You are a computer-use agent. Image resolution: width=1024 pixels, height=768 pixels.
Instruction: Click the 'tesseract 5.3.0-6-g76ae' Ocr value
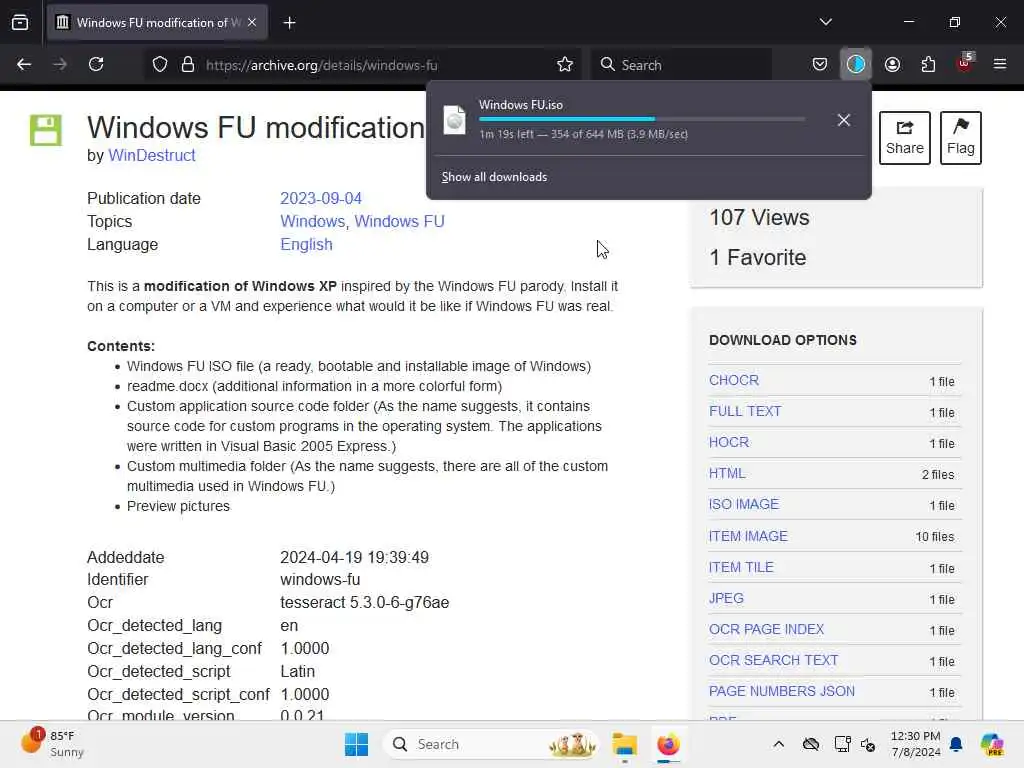pos(364,602)
